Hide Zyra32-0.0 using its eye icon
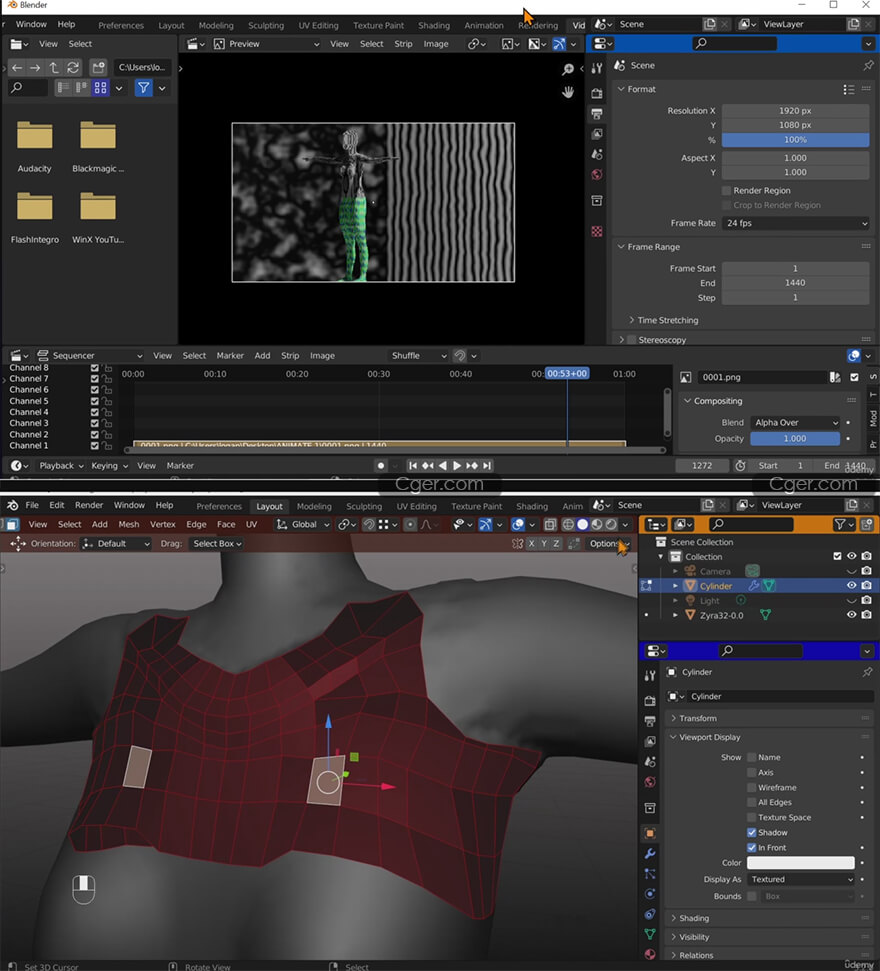 click(x=852, y=615)
